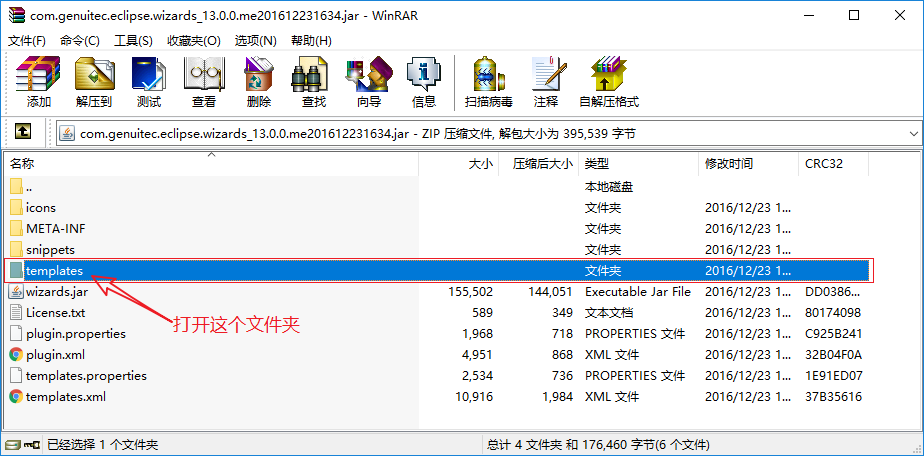This screenshot has height=456, width=924.
Task: Sort by the 压缩后大小 column header
Action: (x=539, y=164)
